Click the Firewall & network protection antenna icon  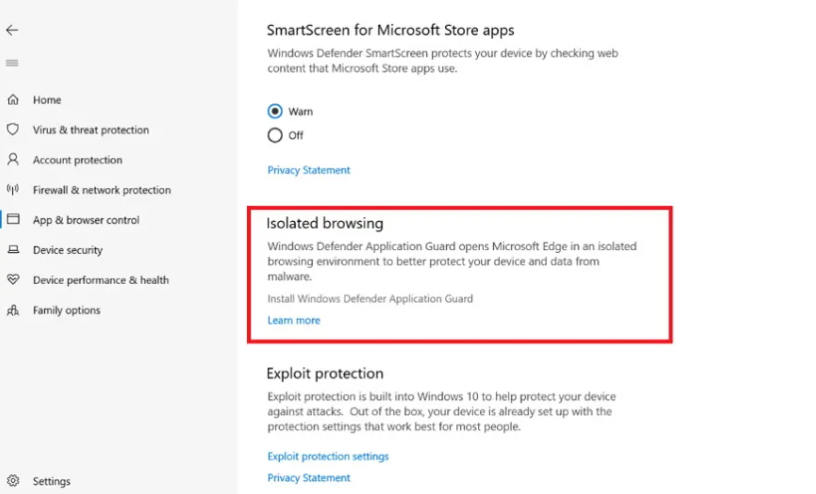click(13, 190)
